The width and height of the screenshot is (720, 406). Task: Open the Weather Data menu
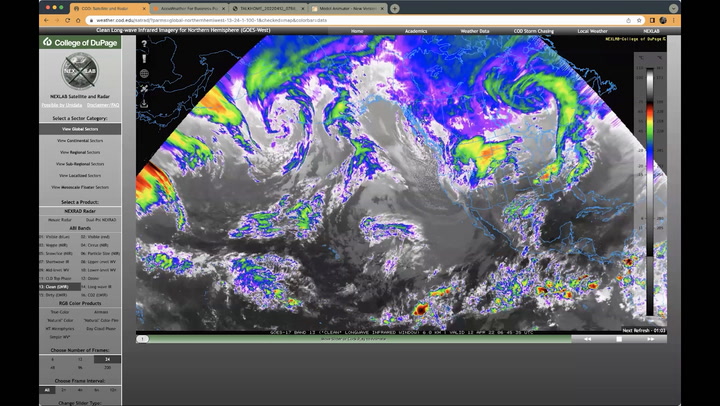(474, 31)
